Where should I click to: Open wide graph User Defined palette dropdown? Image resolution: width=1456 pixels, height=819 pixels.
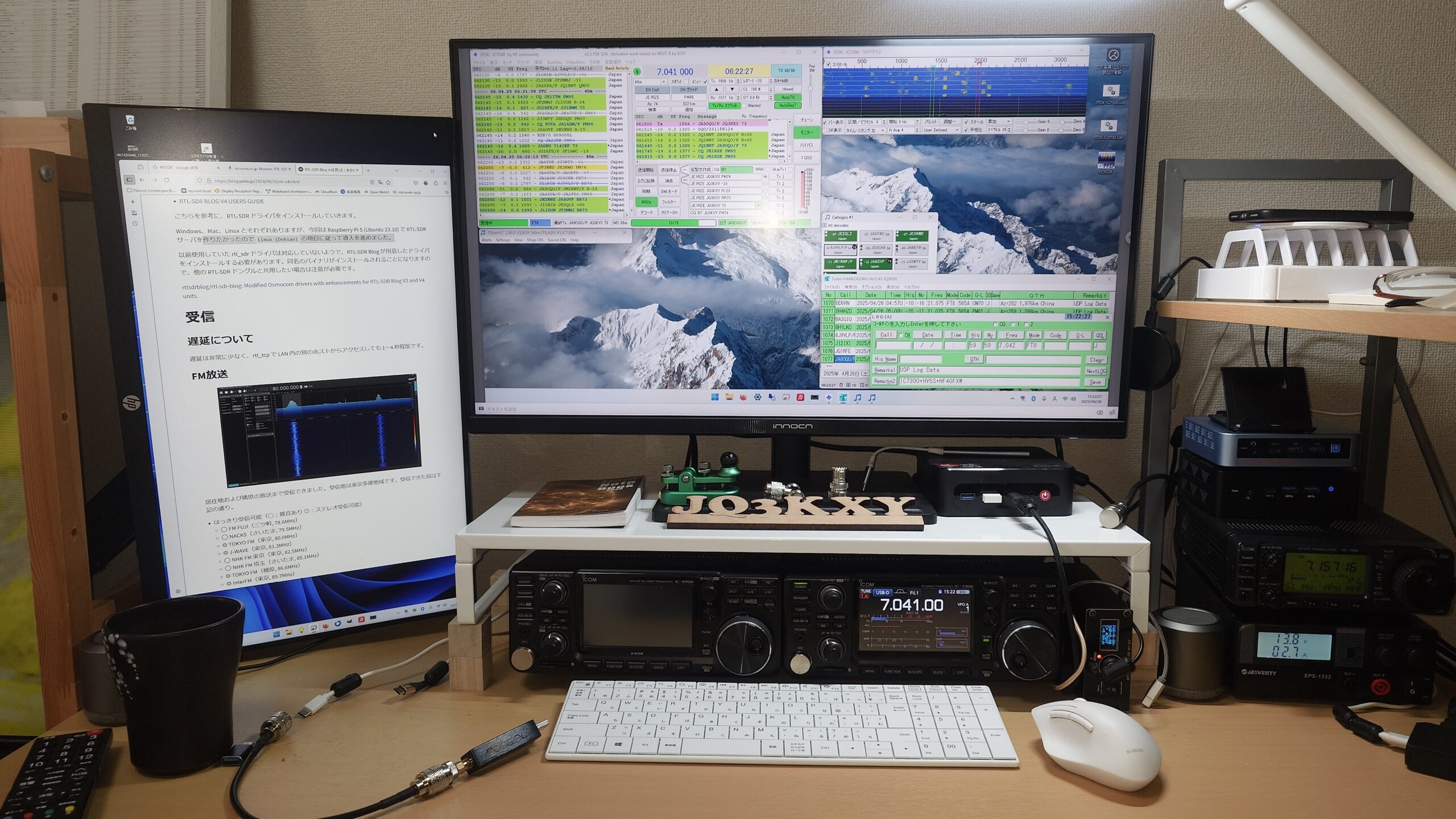click(942, 130)
